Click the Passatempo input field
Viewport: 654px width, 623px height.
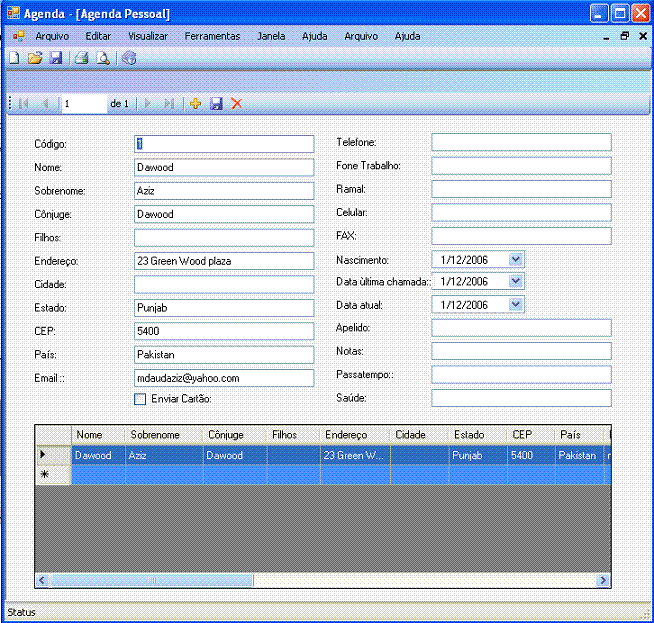521,374
